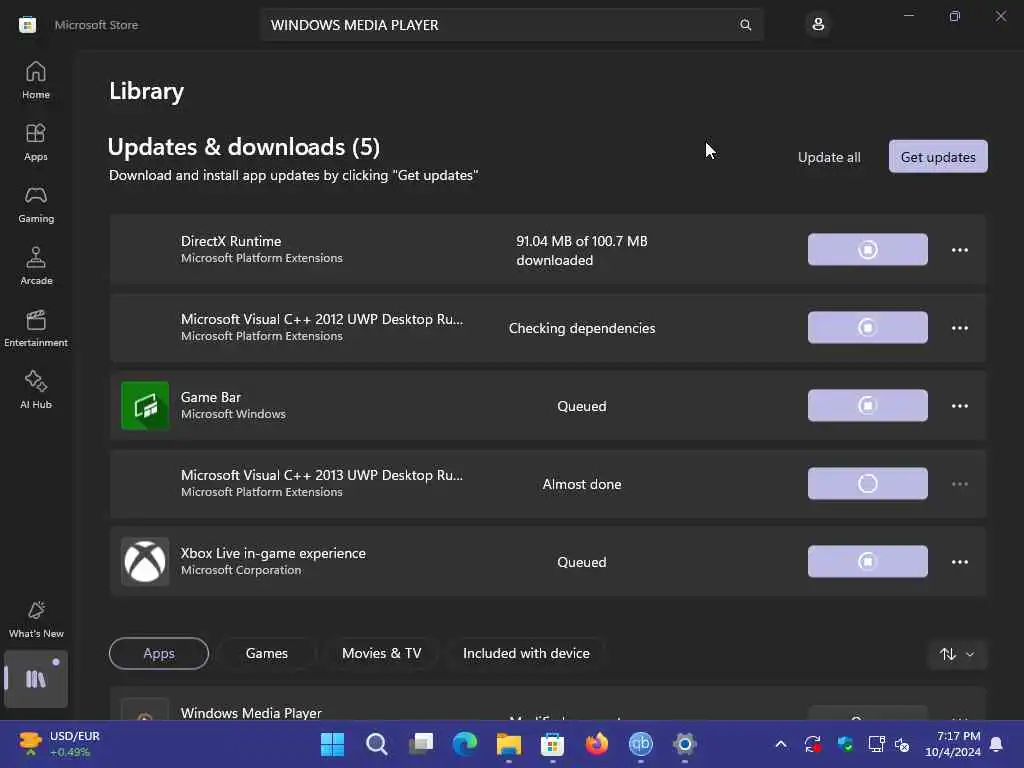The height and width of the screenshot is (768, 1024).
Task: Click Update all
Action: (x=829, y=157)
